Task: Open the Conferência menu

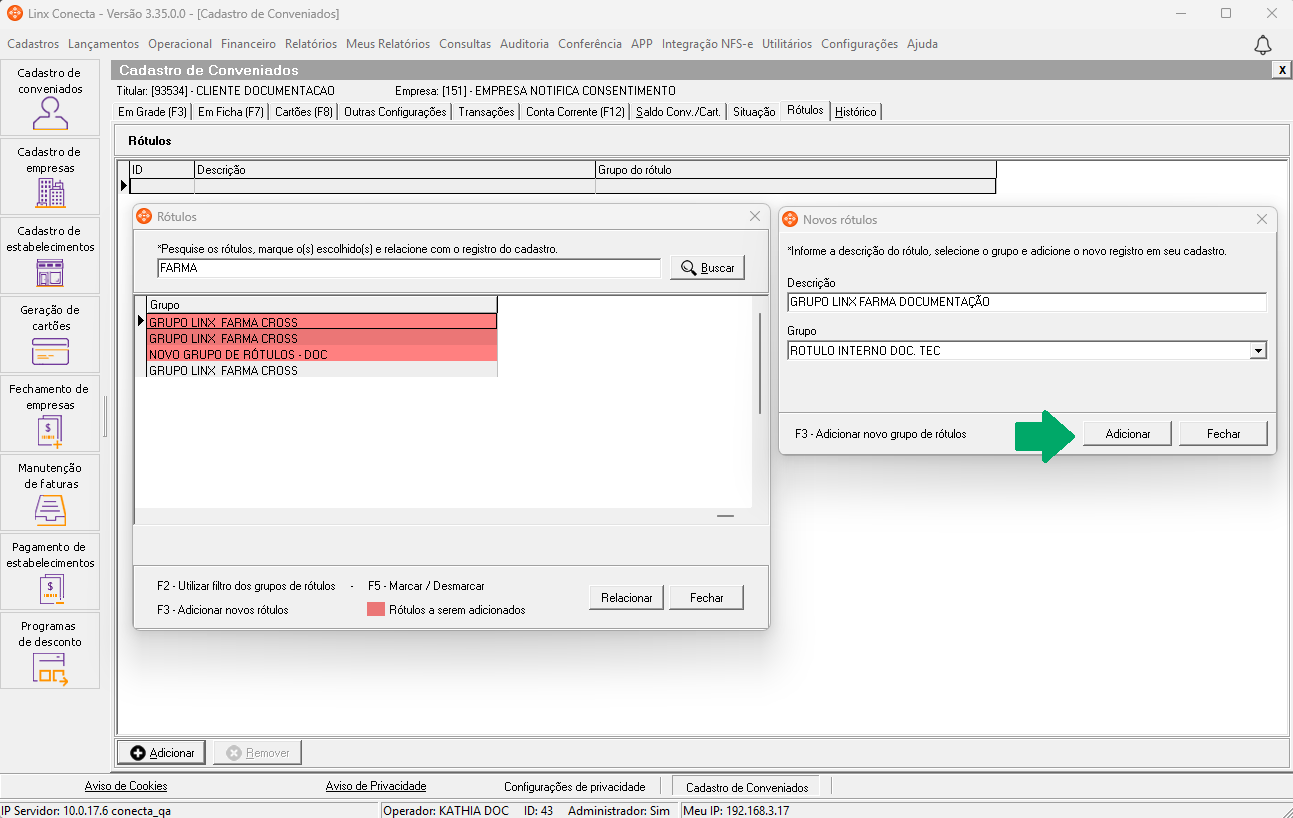Action: click(x=590, y=44)
